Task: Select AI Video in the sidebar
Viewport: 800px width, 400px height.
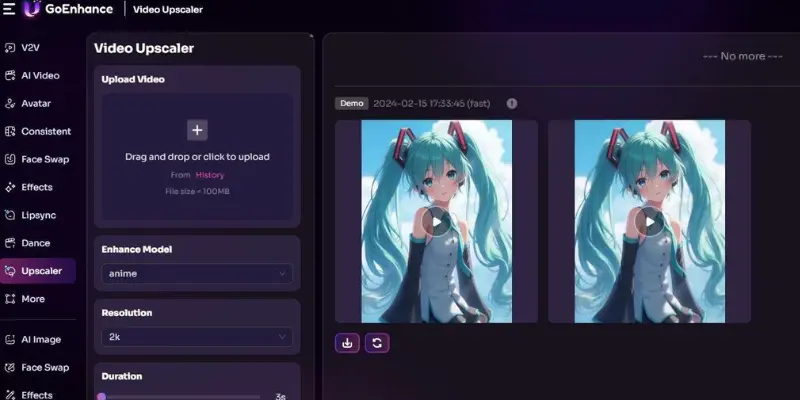Action: 40,76
